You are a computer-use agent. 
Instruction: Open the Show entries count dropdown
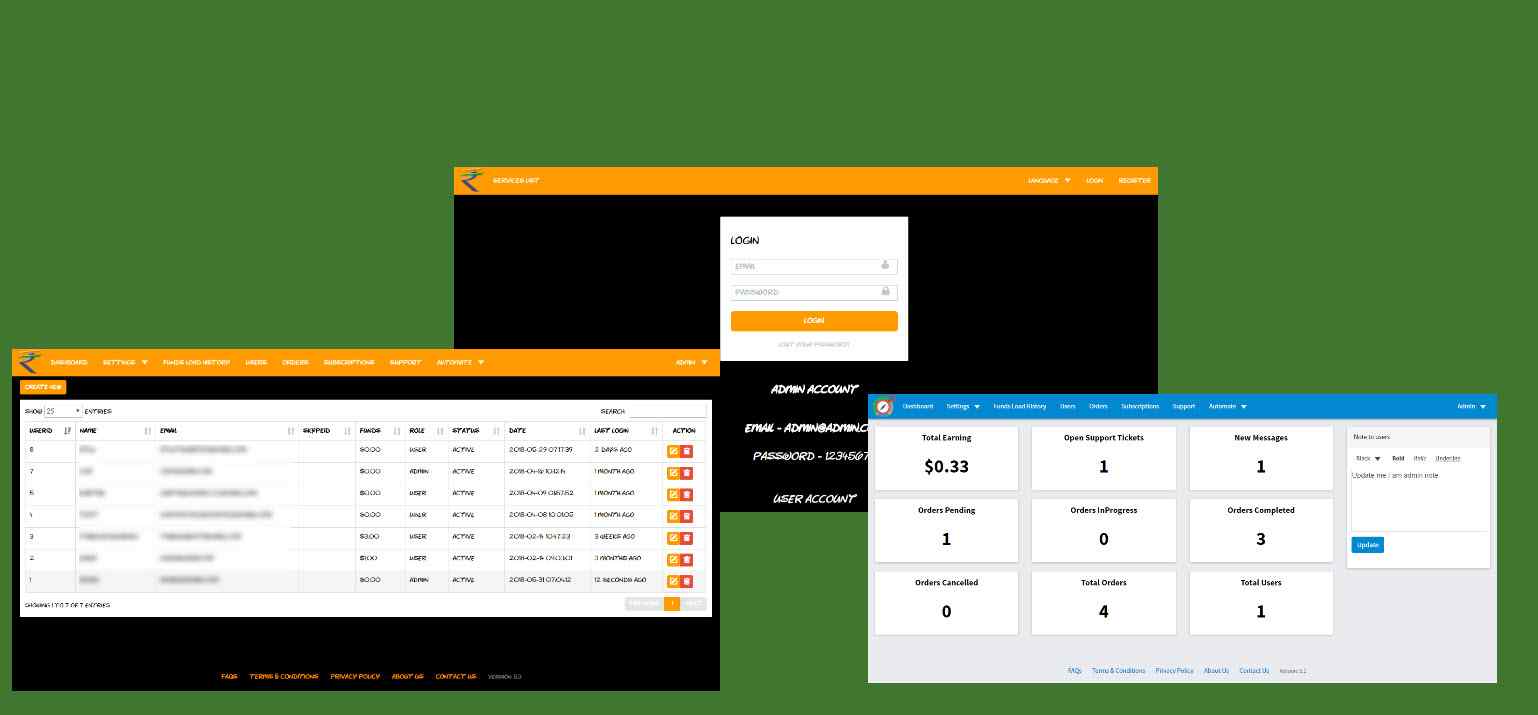click(63, 411)
